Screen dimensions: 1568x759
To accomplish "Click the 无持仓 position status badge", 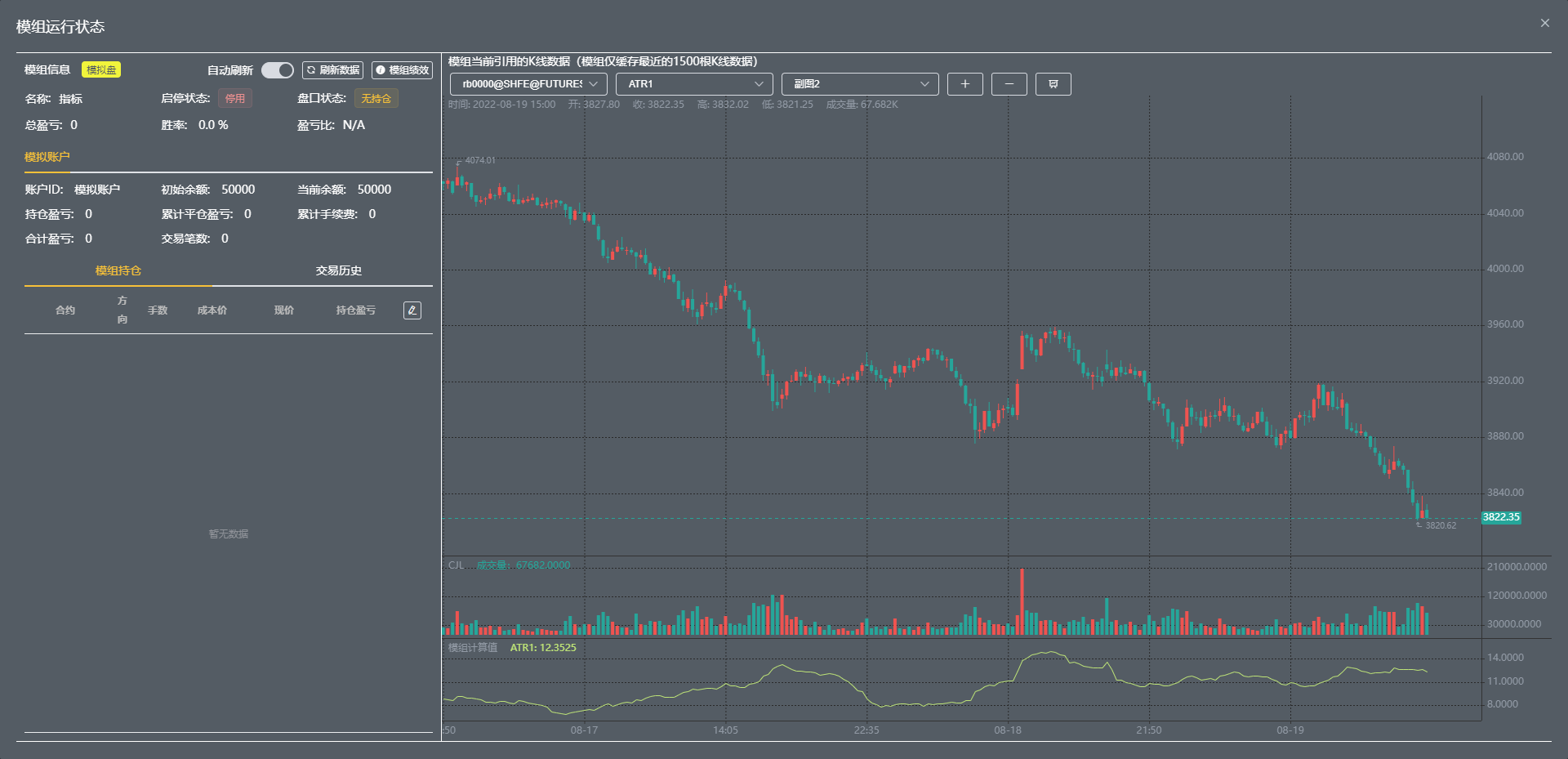I will pyautogui.click(x=376, y=99).
